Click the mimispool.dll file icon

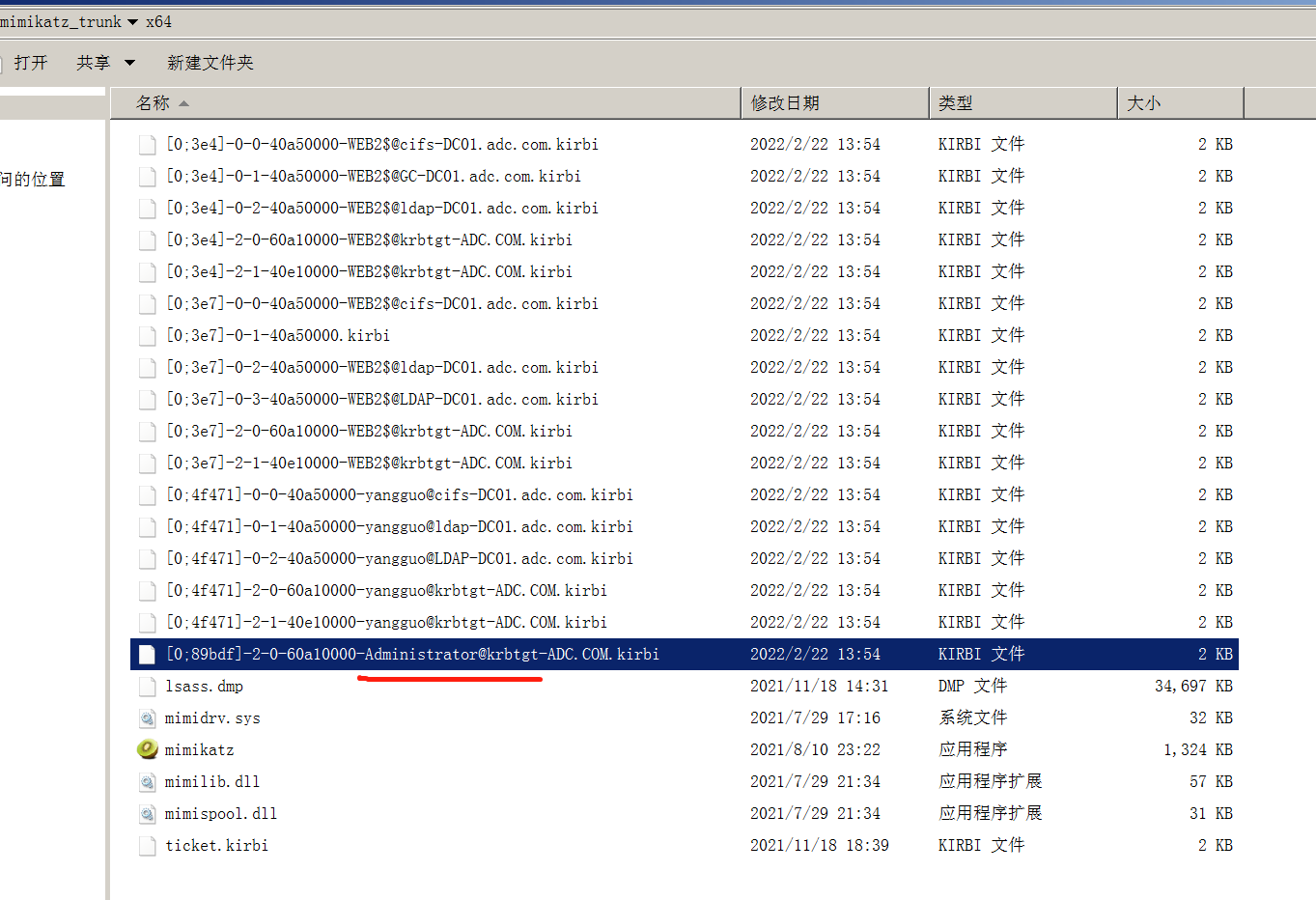pyautogui.click(x=147, y=813)
